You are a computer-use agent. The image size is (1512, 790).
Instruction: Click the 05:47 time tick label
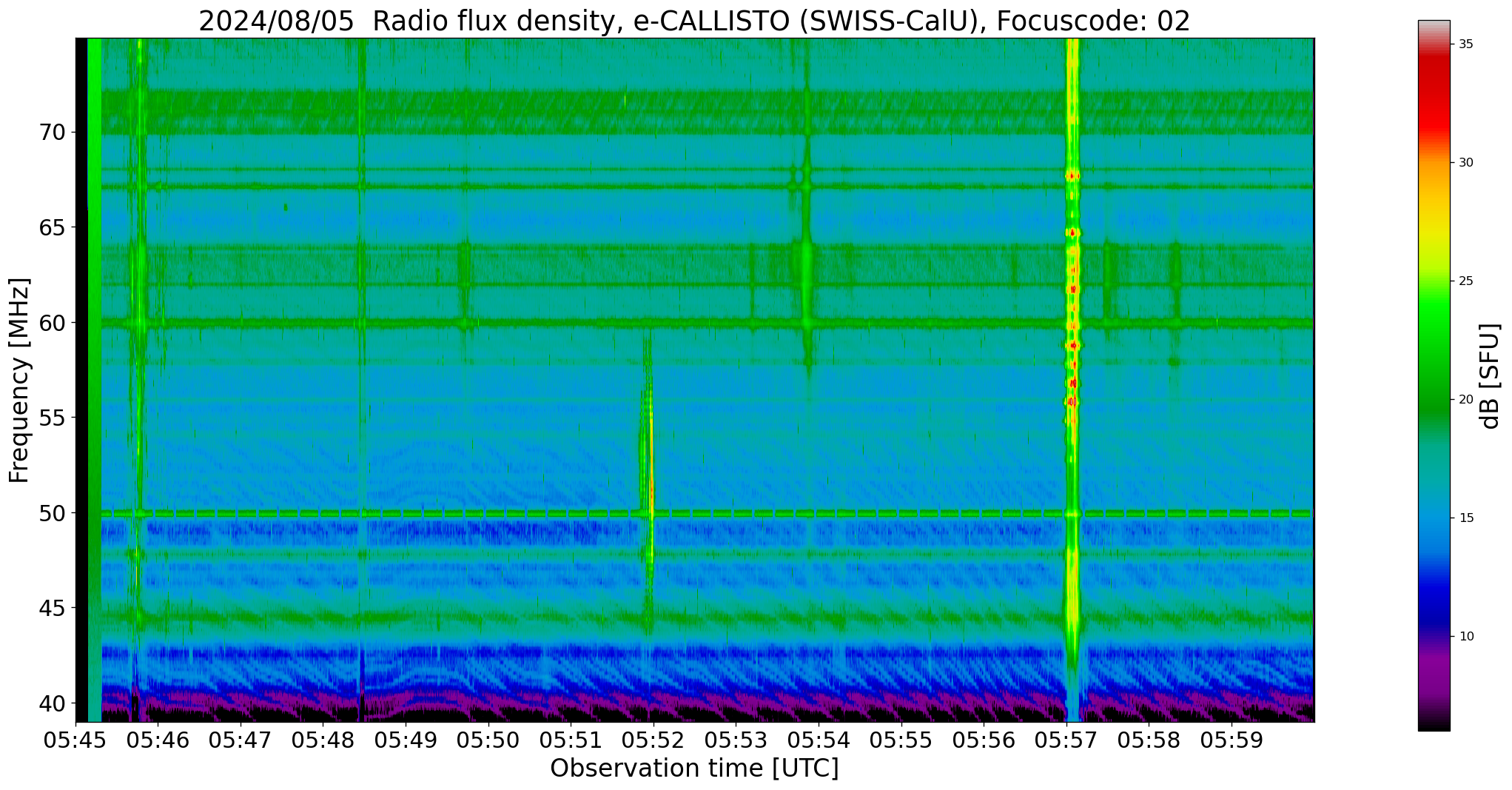[x=241, y=740]
